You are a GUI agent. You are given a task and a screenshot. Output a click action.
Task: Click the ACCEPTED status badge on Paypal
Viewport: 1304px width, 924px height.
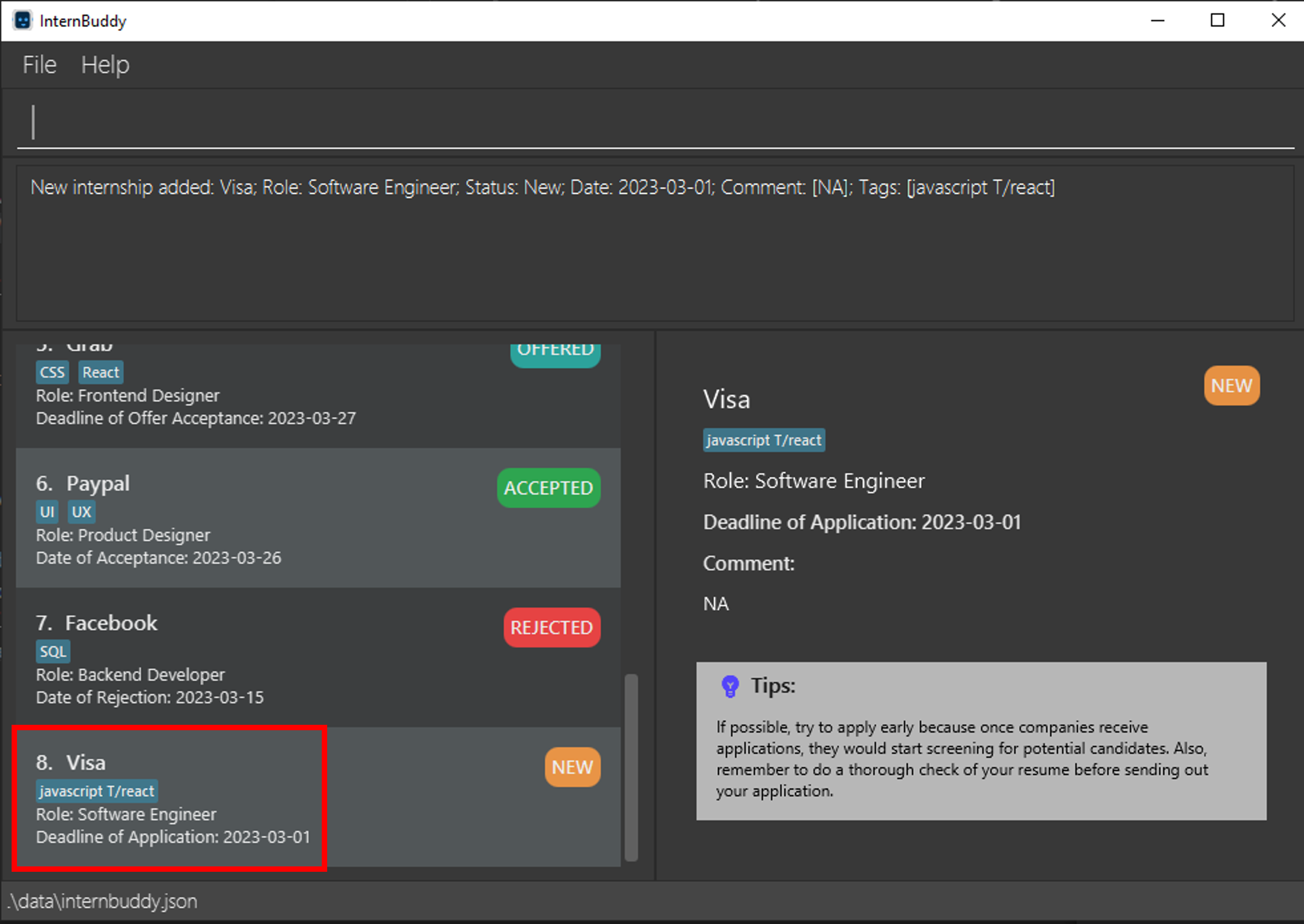click(548, 488)
